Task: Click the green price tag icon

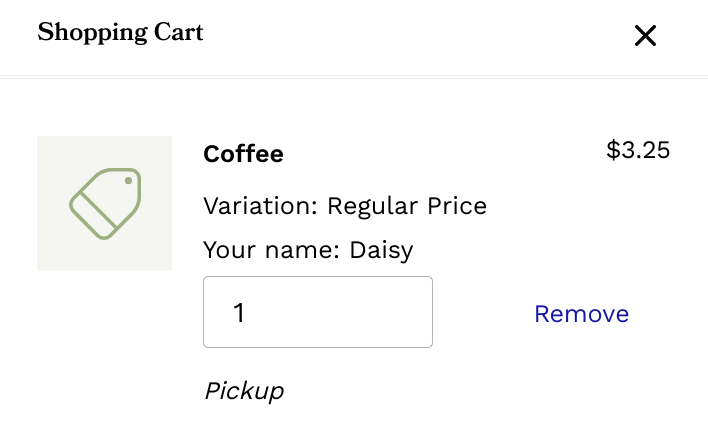Action: (x=105, y=203)
